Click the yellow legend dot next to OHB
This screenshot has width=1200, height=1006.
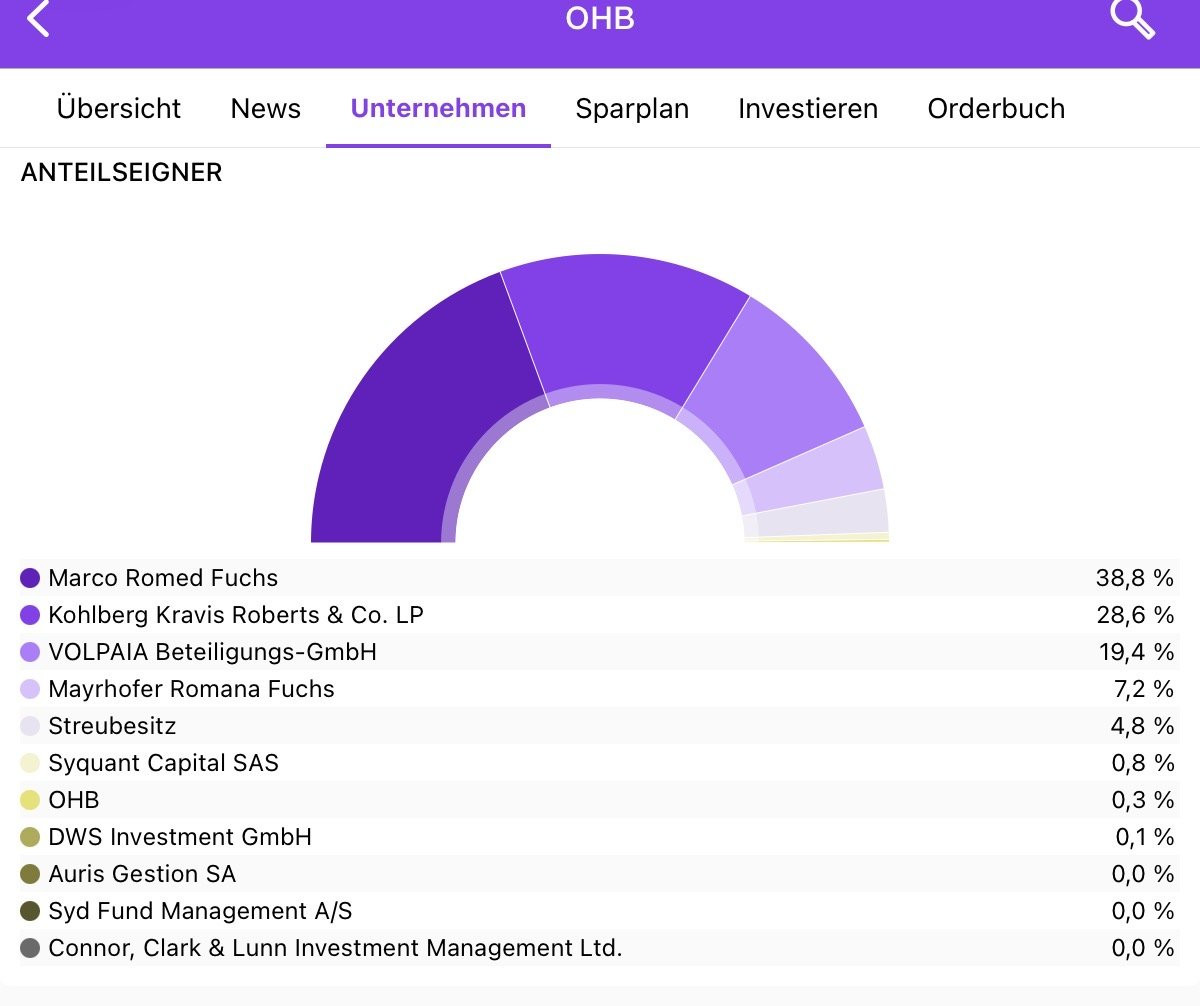28,800
